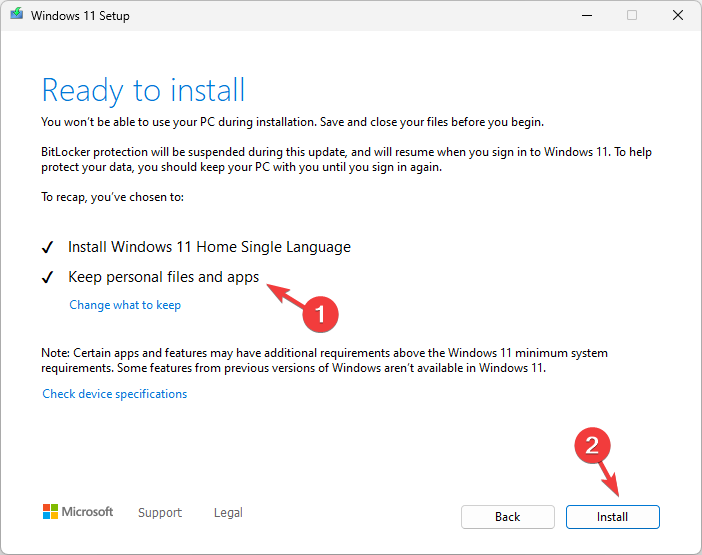Image resolution: width=702 pixels, height=555 pixels.
Task: Open the Support link
Action: coord(160,512)
